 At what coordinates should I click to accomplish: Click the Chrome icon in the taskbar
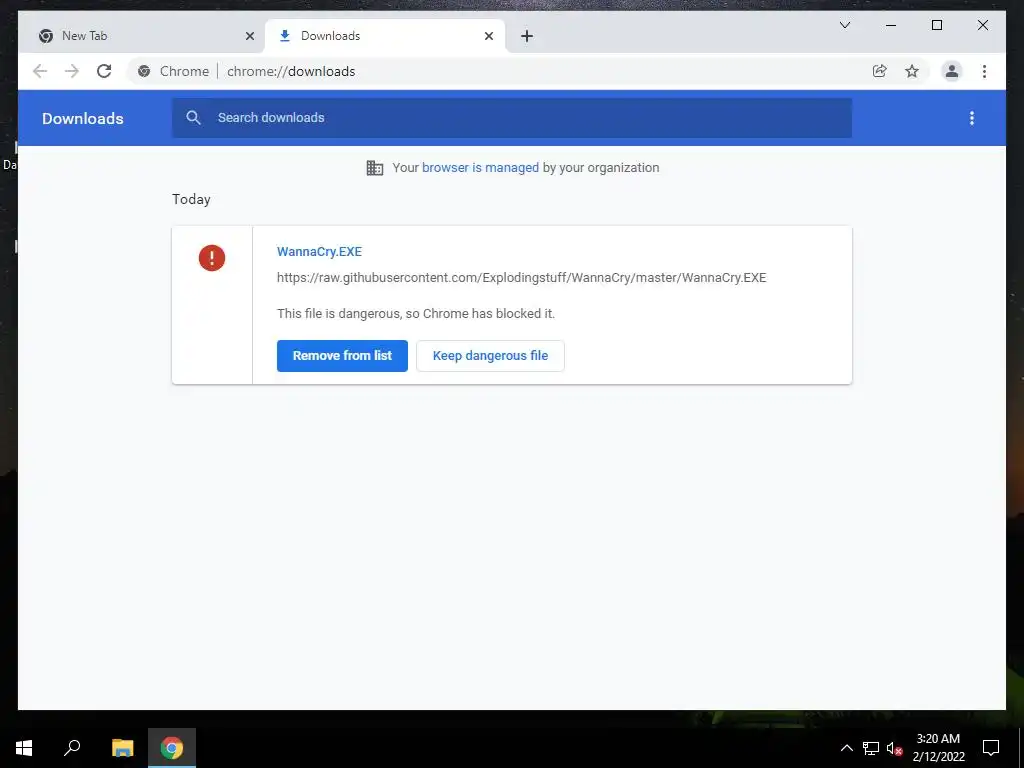[172, 748]
